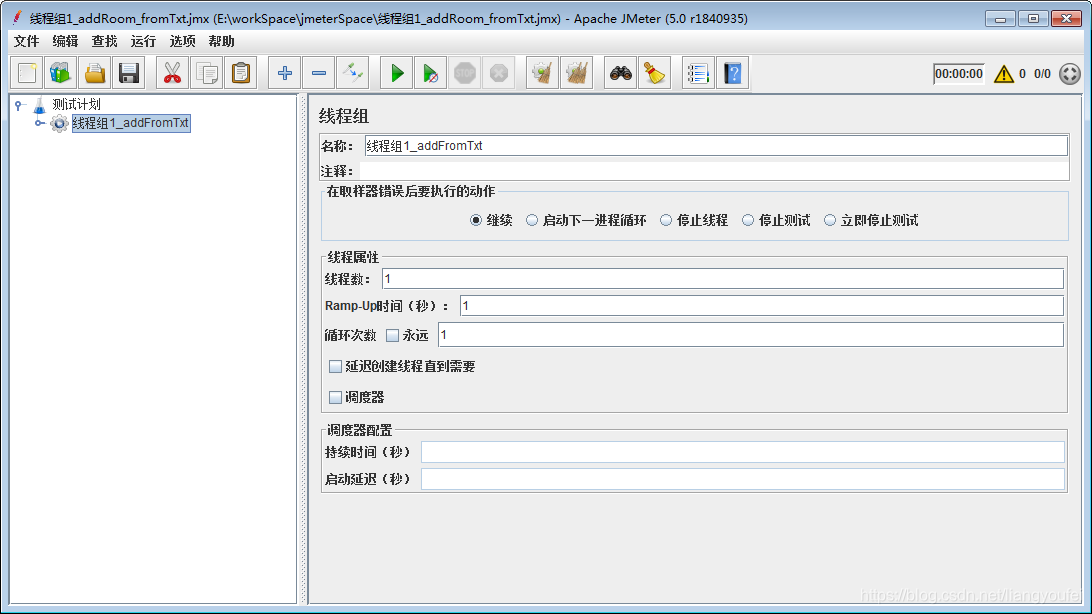The height and width of the screenshot is (614, 1092).
Task: Click the 线程数 input field
Action: pyautogui.click(x=722, y=279)
